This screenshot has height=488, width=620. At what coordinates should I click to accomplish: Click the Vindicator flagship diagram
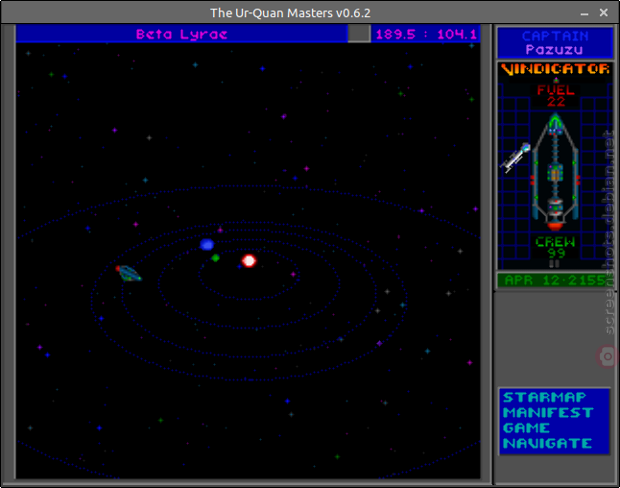click(x=555, y=171)
